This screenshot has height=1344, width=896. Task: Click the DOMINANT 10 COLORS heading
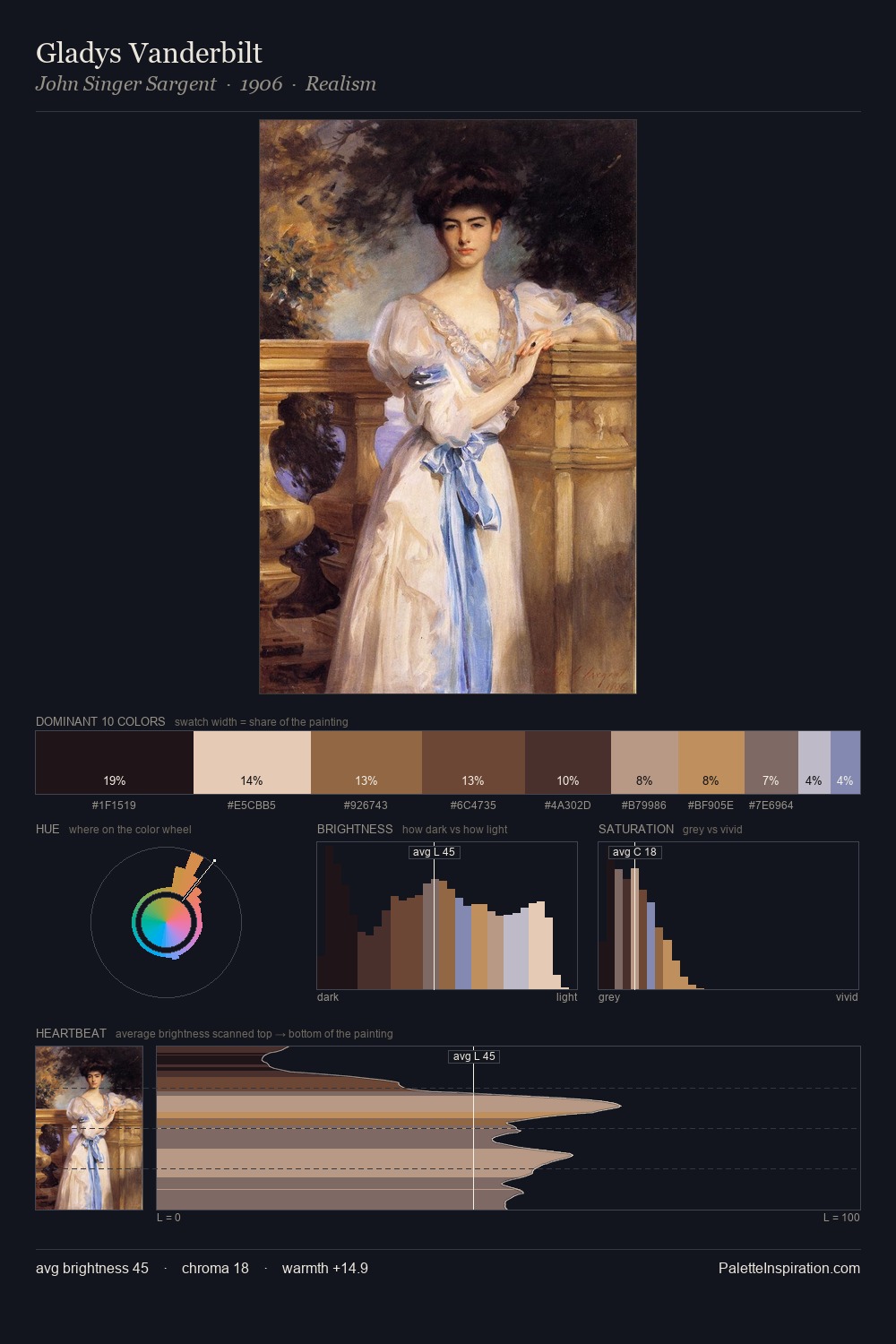[100, 721]
